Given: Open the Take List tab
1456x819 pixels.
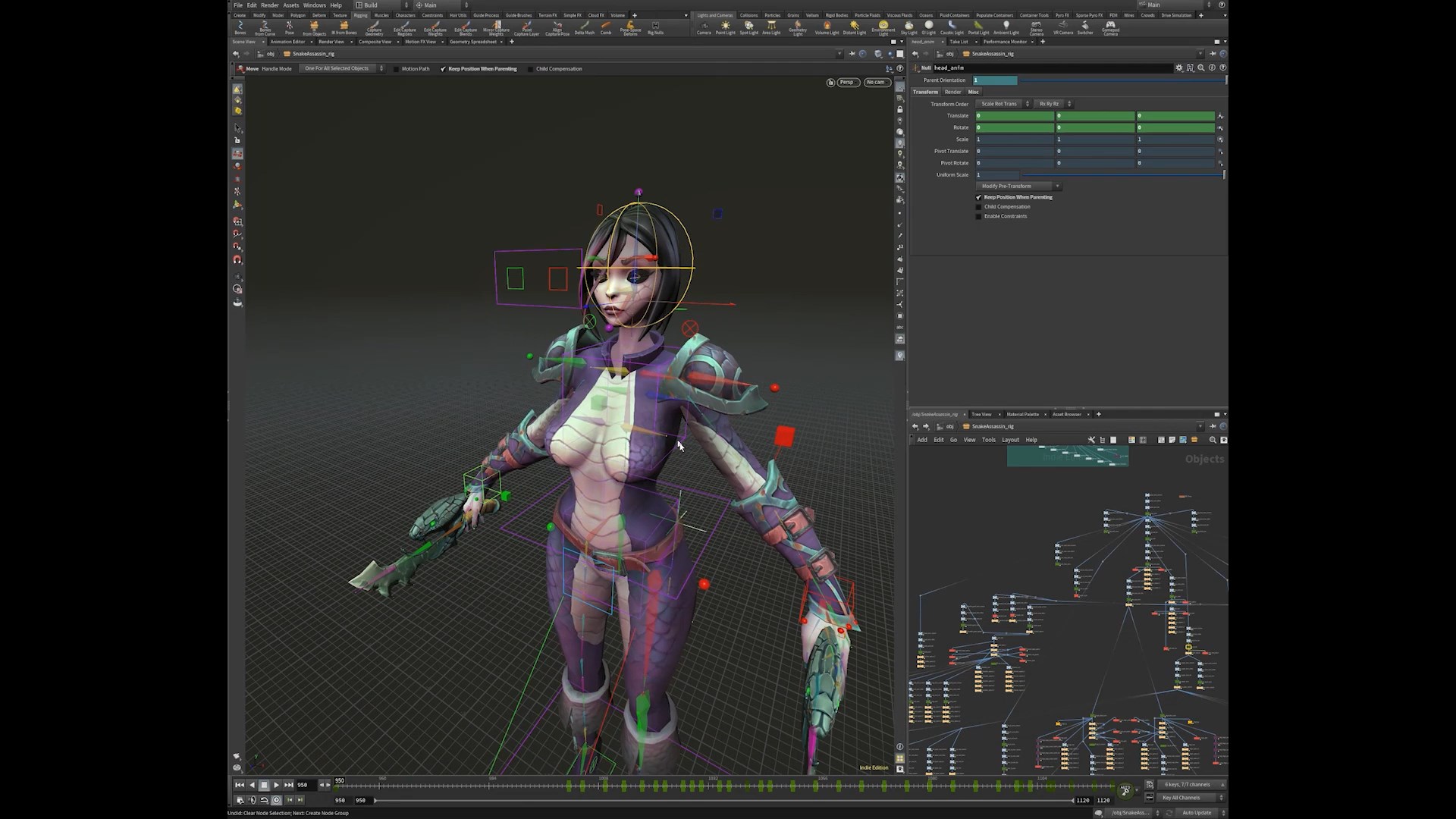Looking at the screenshot, I should pyautogui.click(x=959, y=42).
